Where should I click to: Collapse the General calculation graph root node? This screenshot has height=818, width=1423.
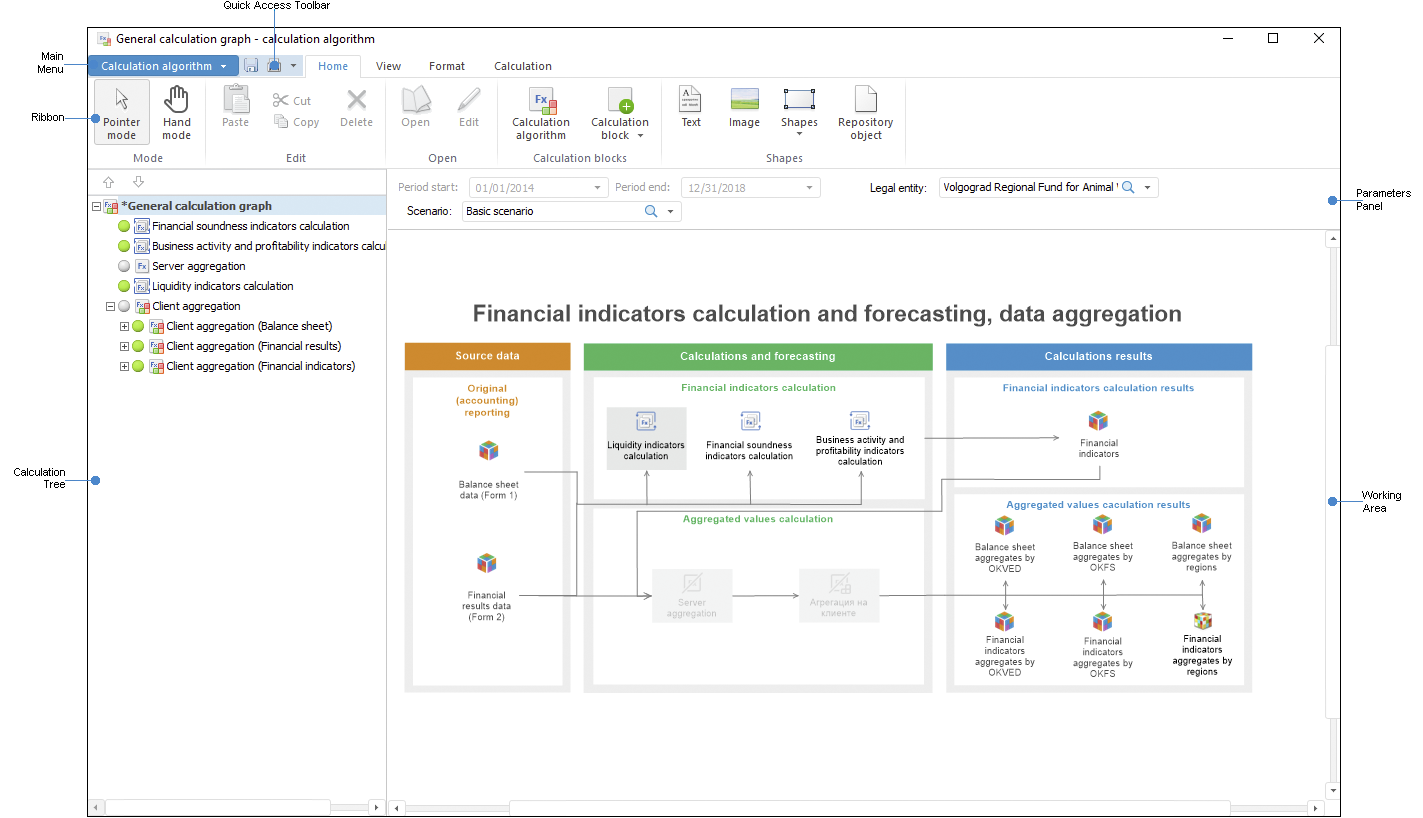(x=96, y=206)
